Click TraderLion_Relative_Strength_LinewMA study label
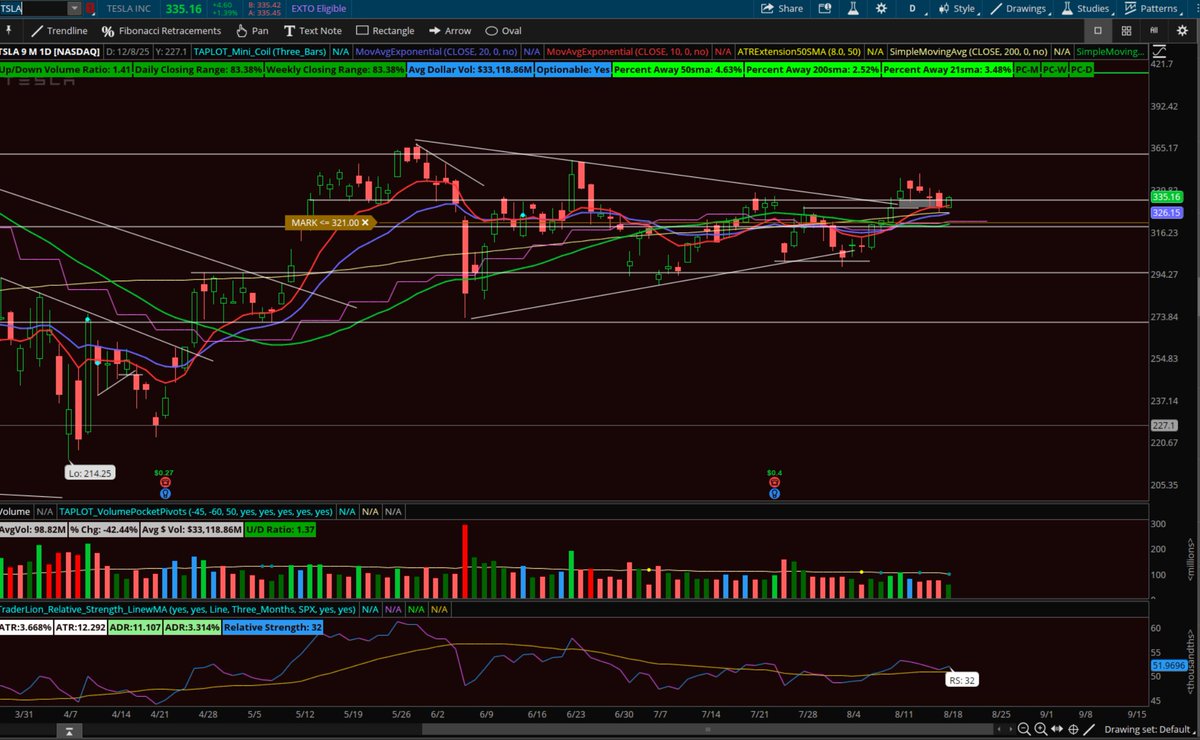Image resolution: width=1200 pixels, height=740 pixels. pyautogui.click(x=178, y=609)
